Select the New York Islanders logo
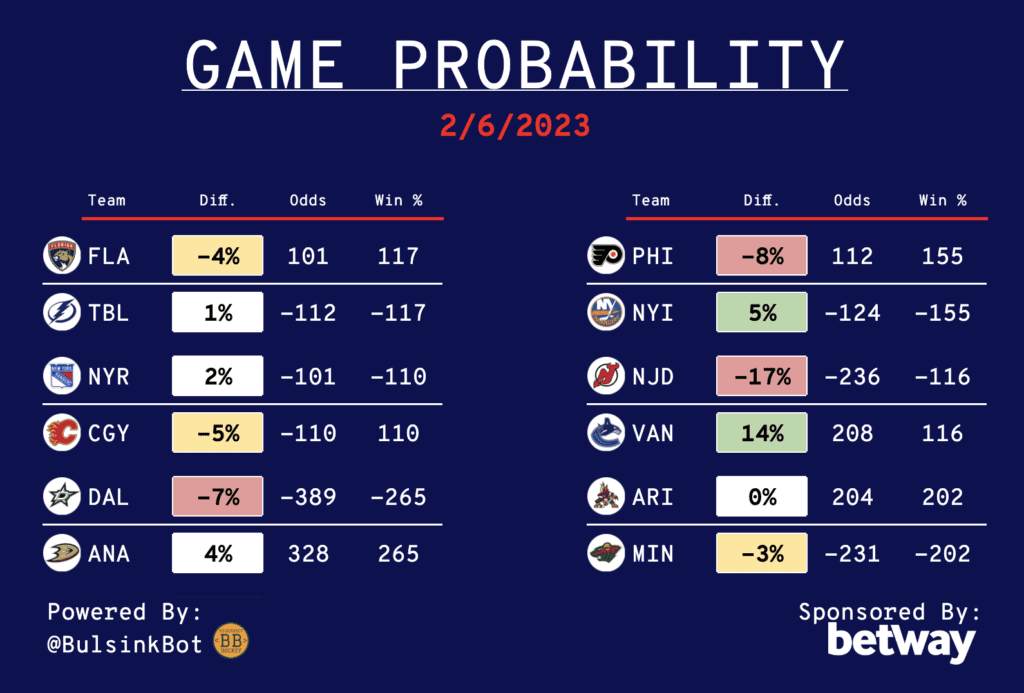Viewport: 1024px width, 693px height. (x=605, y=313)
